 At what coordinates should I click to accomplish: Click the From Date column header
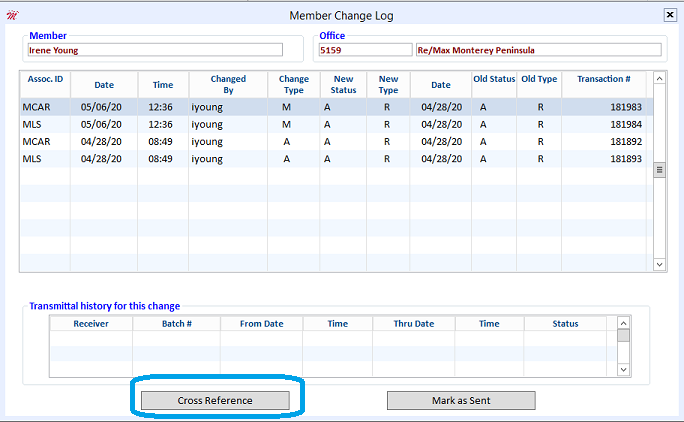(262, 323)
